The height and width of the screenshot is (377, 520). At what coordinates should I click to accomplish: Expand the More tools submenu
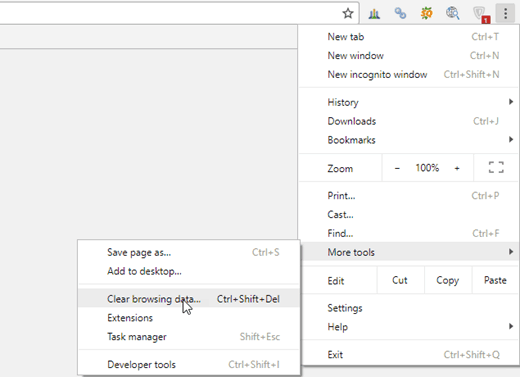(x=409, y=252)
